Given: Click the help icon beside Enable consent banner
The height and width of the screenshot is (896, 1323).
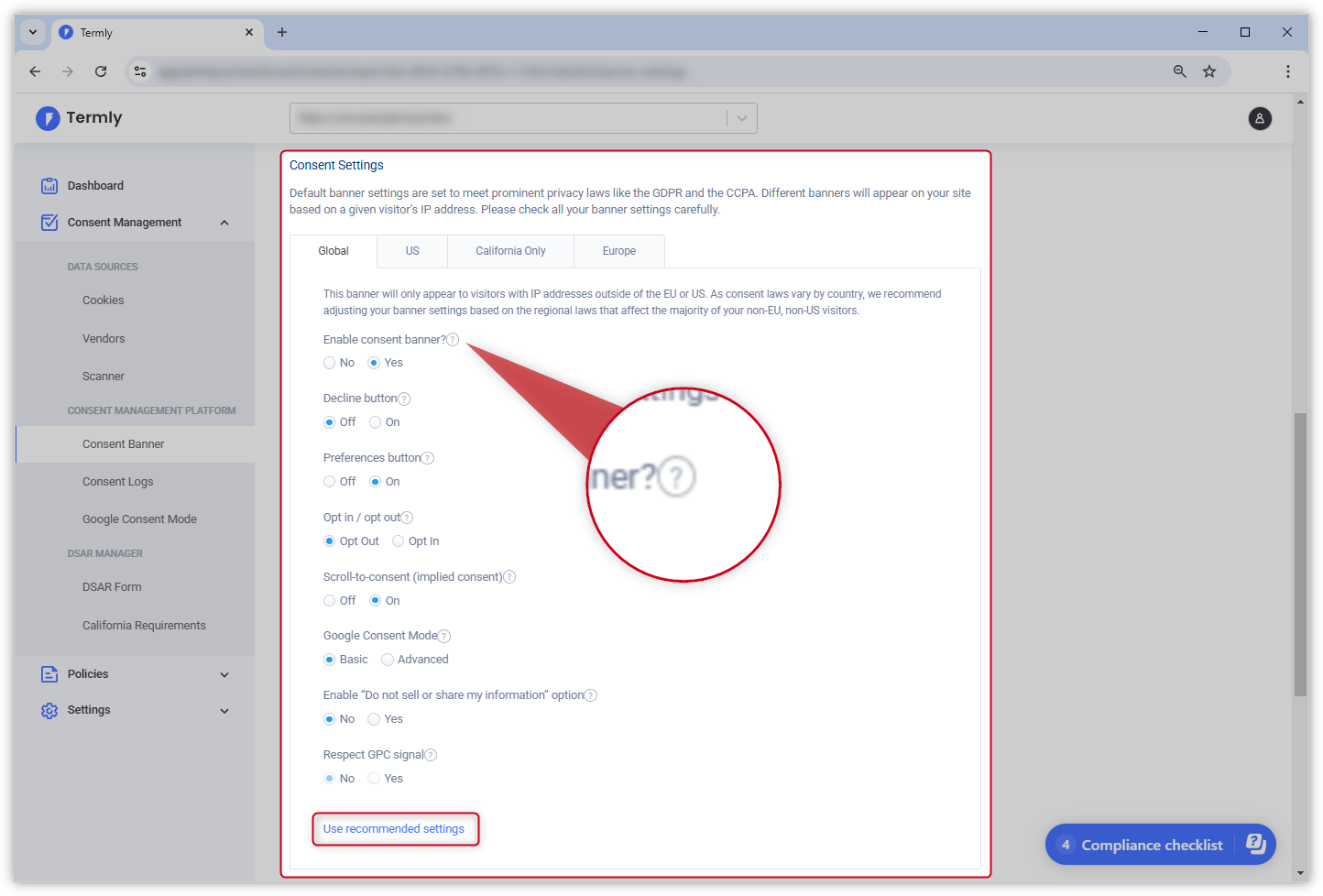Looking at the screenshot, I should 452,339.
